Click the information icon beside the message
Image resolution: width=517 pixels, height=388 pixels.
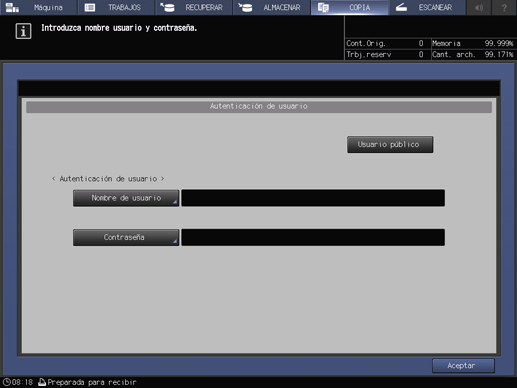[23, 31]
